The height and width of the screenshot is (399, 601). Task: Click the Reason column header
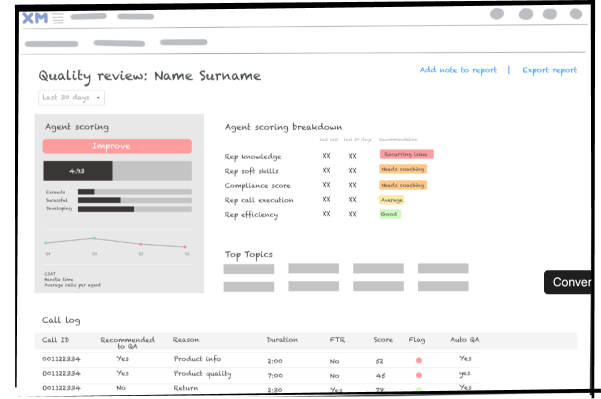pyautogui.click(x=186, y=340)
